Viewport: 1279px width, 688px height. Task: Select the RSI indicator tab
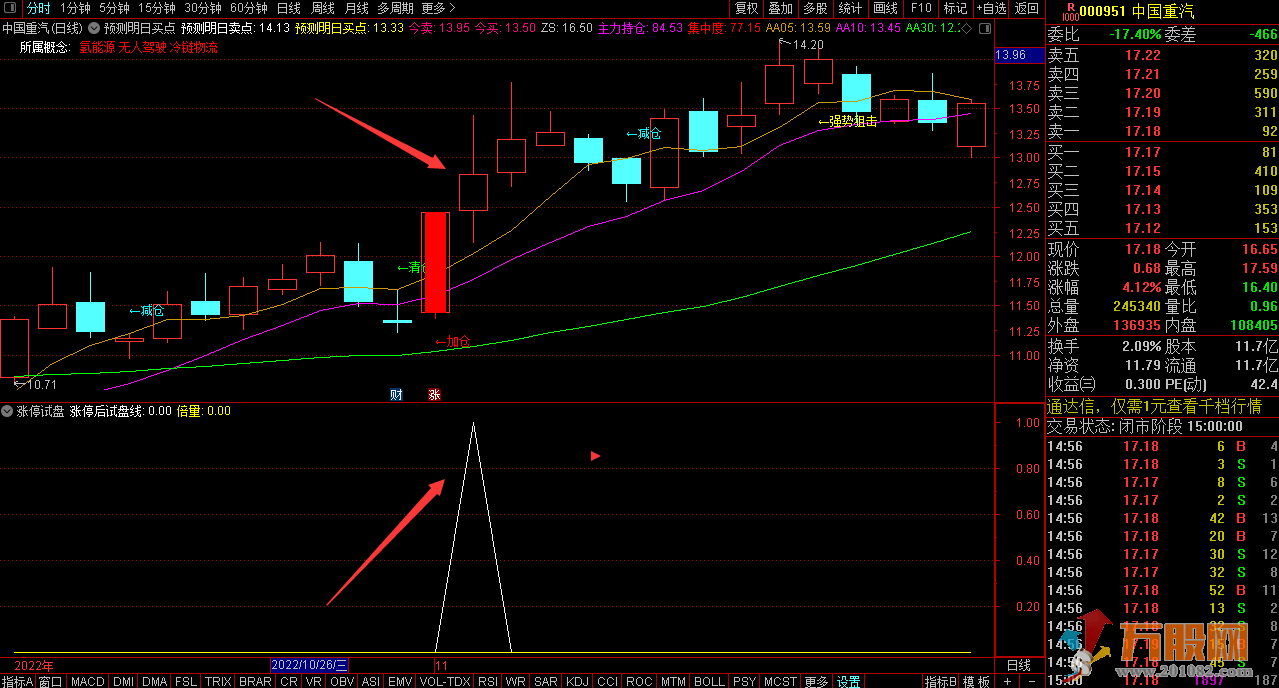488,681
